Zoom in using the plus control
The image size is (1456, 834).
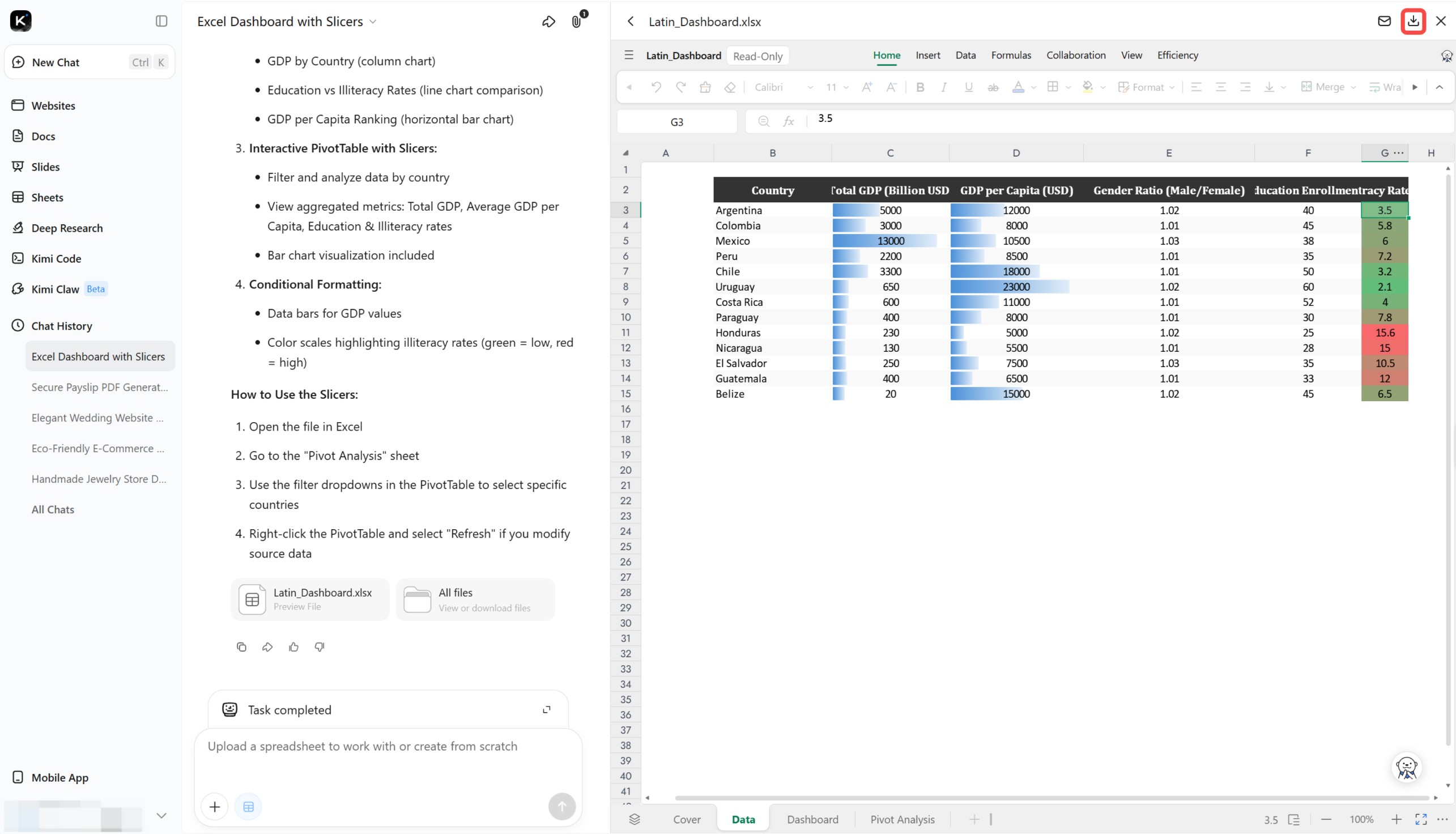click(x=1396, y=819)
